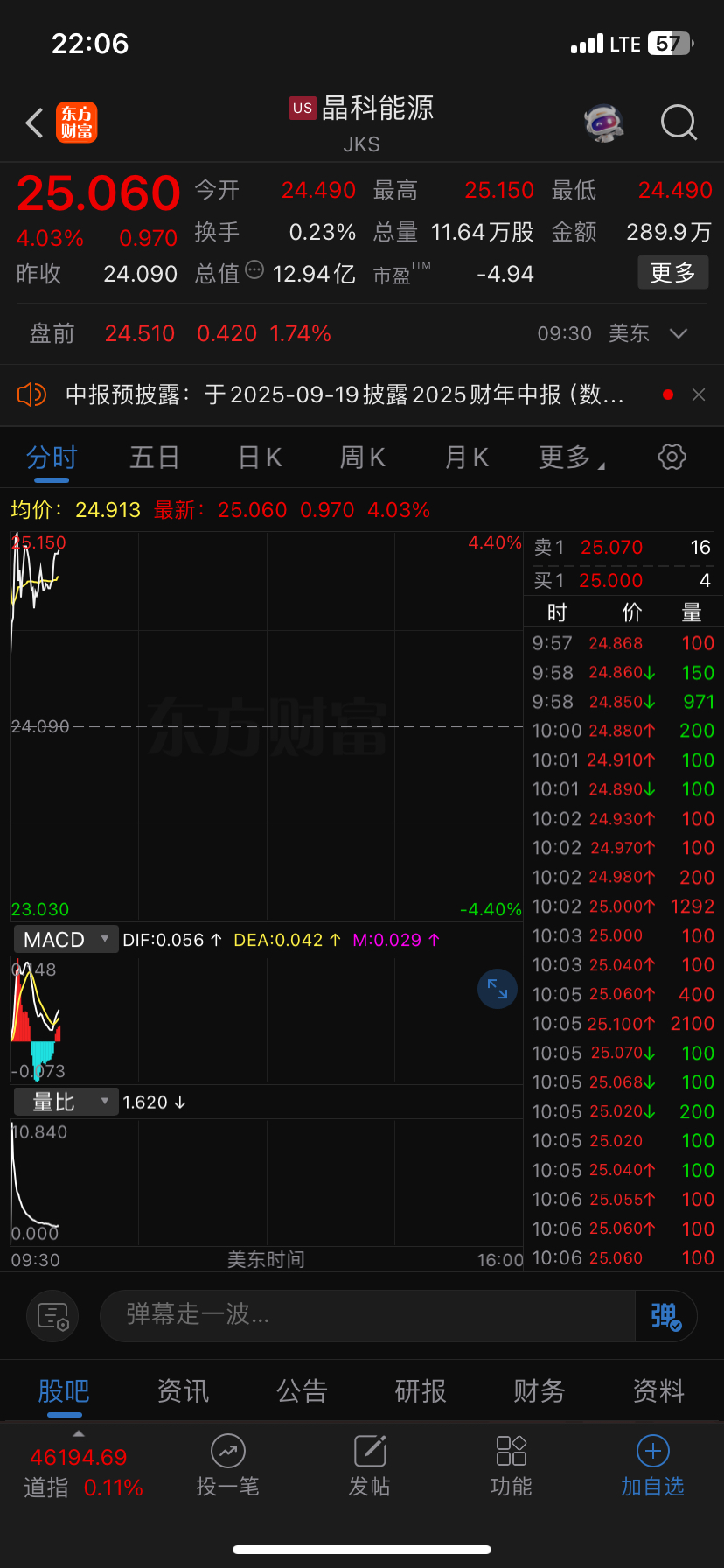Open the 财务 tab

point(540,1390)
